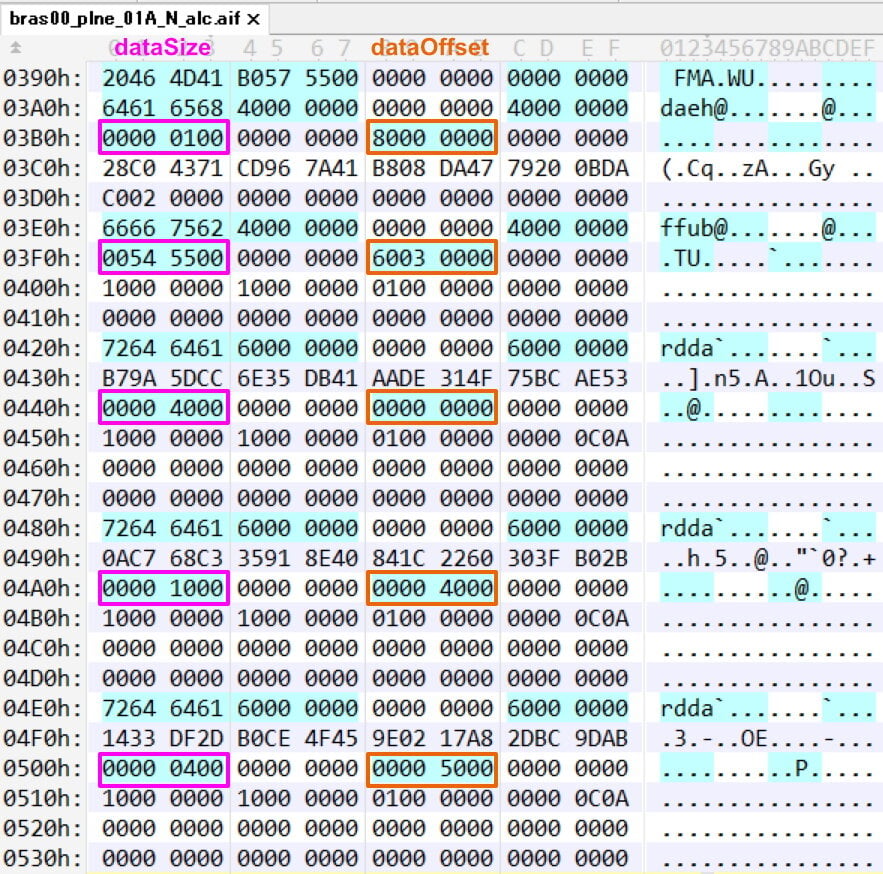Select address row 04A0h
The height and width of the screenshot is (874, 883).
pos(42,588)
